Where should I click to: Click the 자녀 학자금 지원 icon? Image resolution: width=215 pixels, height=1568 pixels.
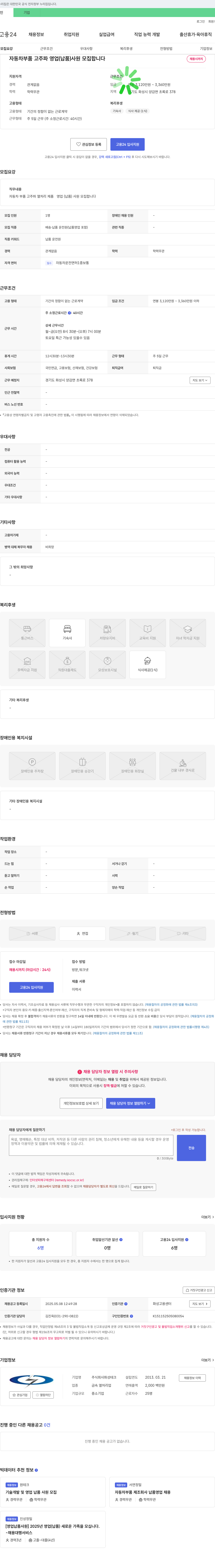(x=188, y=633)
